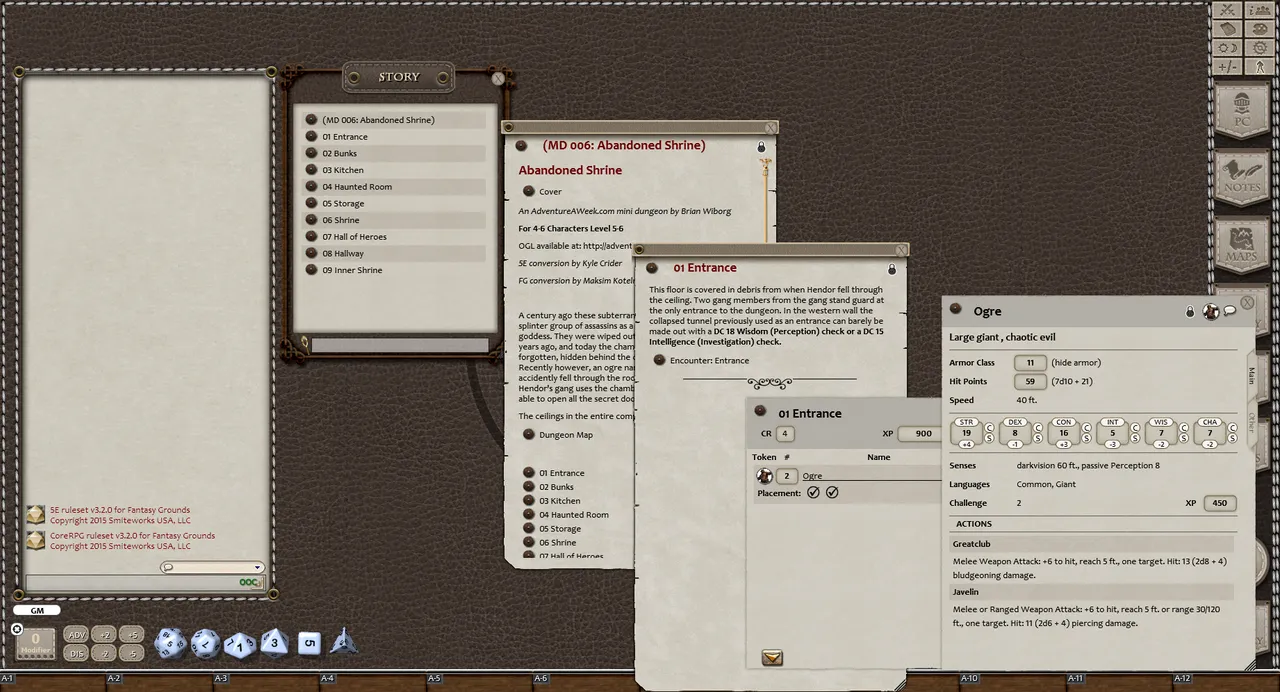Switch to the Other tab on Ogre sheet
This screenshot has height=692, width=1280.
tap(1250, 422)
